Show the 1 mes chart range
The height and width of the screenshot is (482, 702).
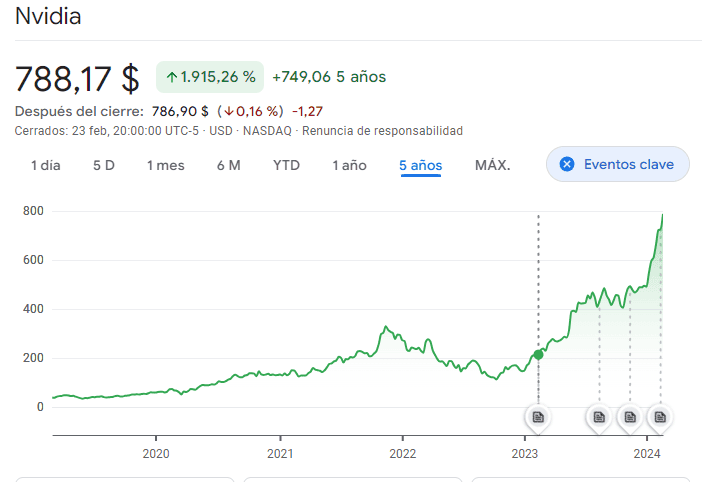tap(165, 165)
